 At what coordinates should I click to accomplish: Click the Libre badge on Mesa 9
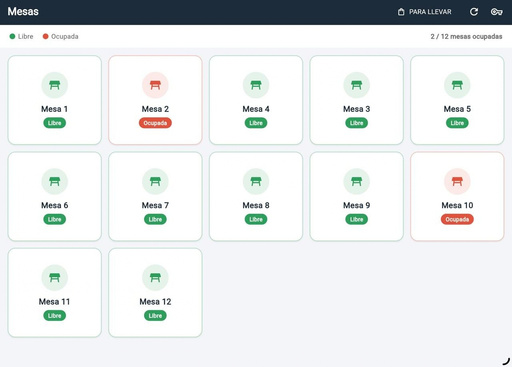pos(357,219)
